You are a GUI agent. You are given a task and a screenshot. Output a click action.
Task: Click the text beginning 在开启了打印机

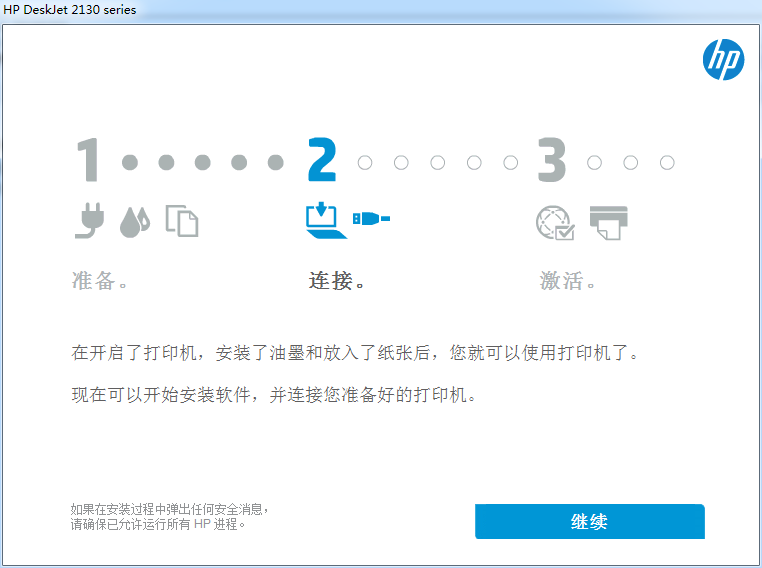click(355, 353)
